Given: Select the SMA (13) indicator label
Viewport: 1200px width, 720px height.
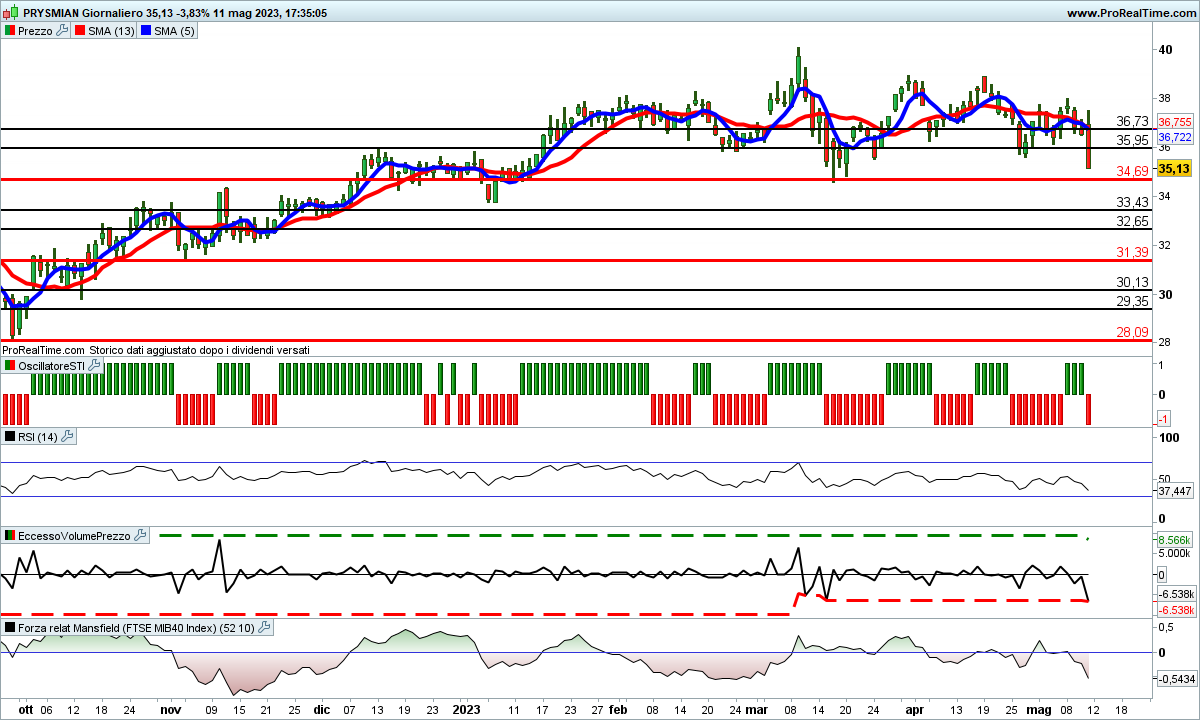Looking at the screenshot, I should pyautogui.click(x=110, y=31).
